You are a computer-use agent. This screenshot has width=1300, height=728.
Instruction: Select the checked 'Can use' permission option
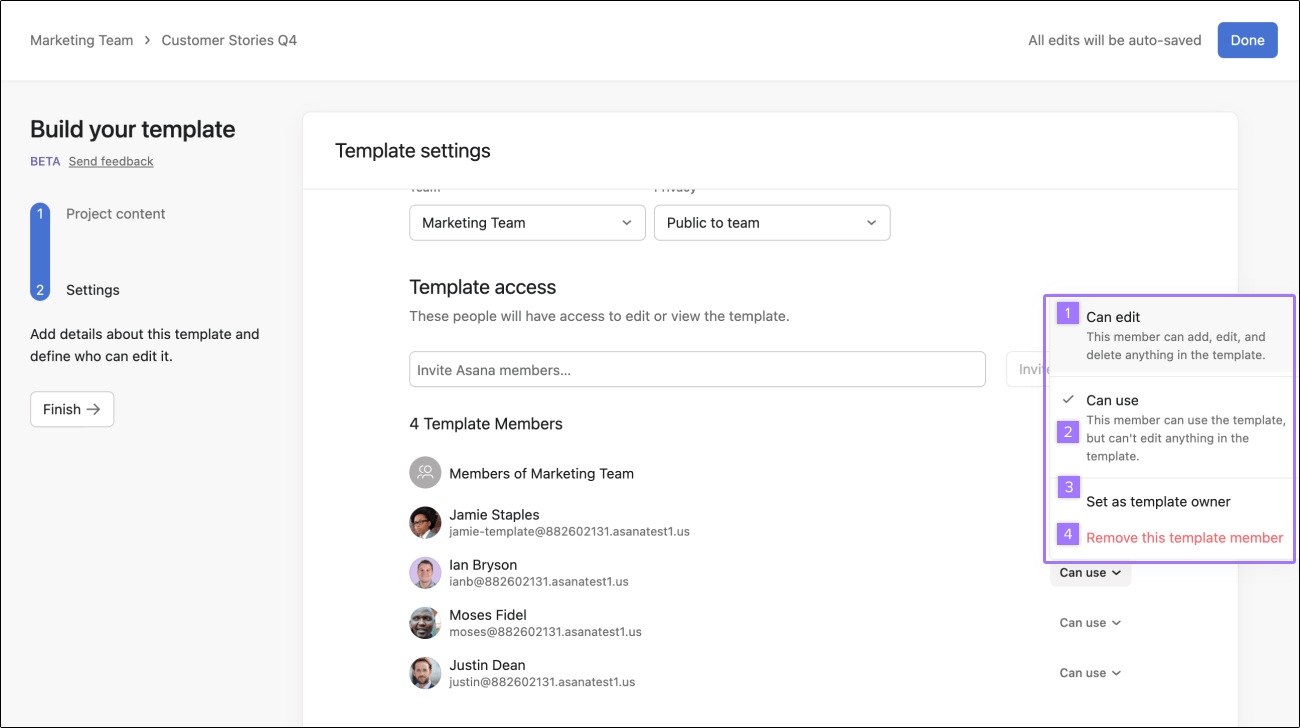click(1170, 427)
